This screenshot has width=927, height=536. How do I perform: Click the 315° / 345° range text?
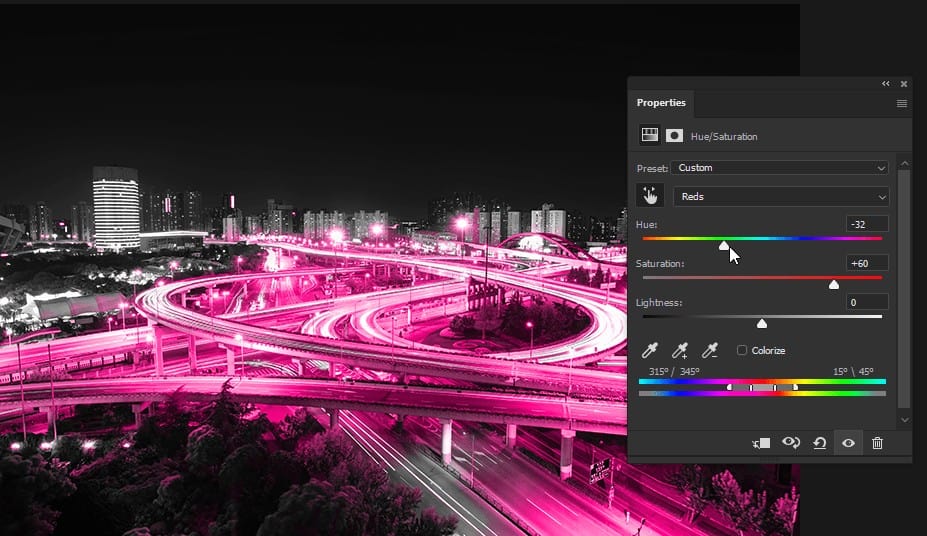click(674, 371)
